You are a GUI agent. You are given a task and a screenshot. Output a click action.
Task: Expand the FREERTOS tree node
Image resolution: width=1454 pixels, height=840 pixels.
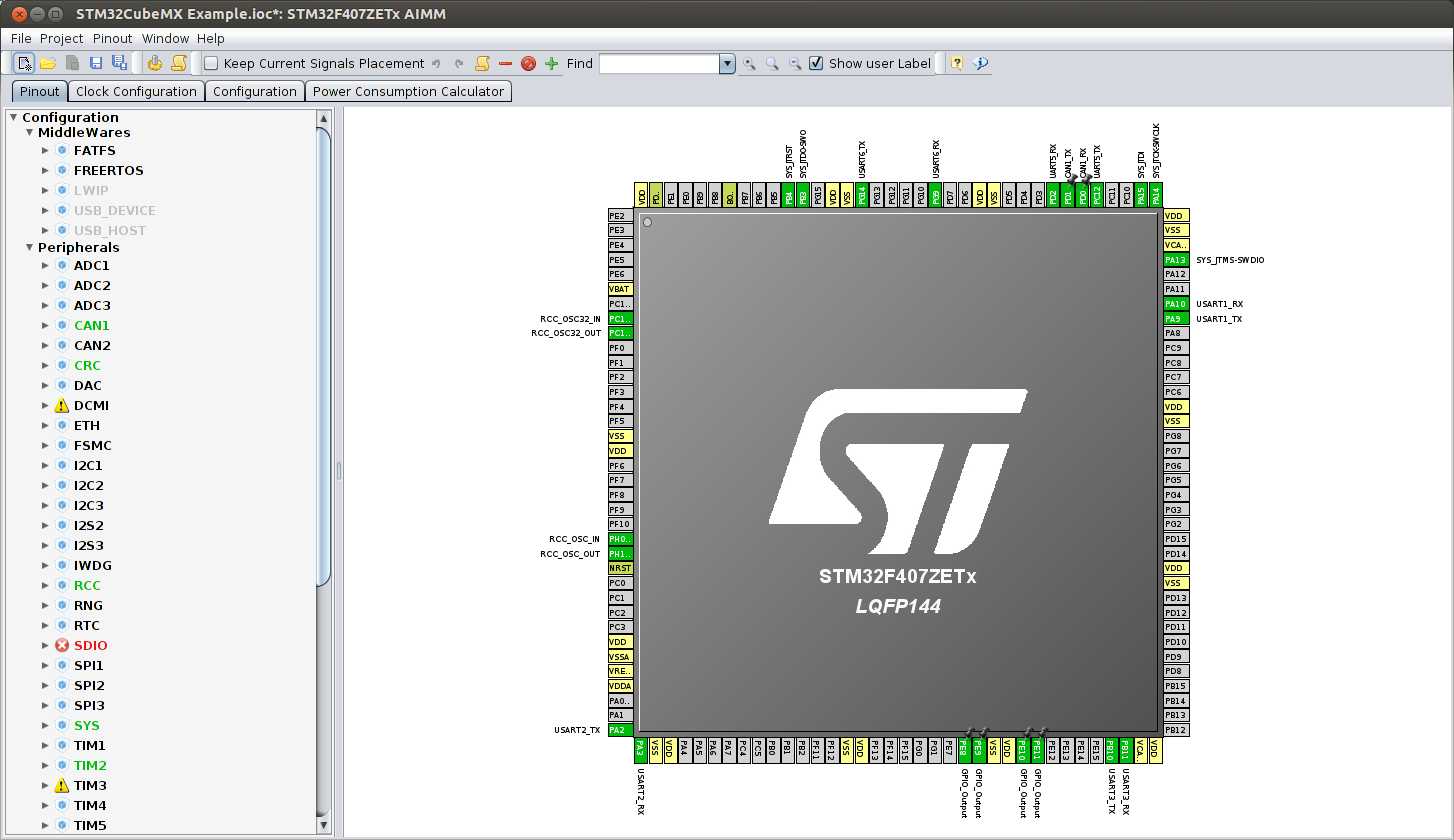coord(45,170)
